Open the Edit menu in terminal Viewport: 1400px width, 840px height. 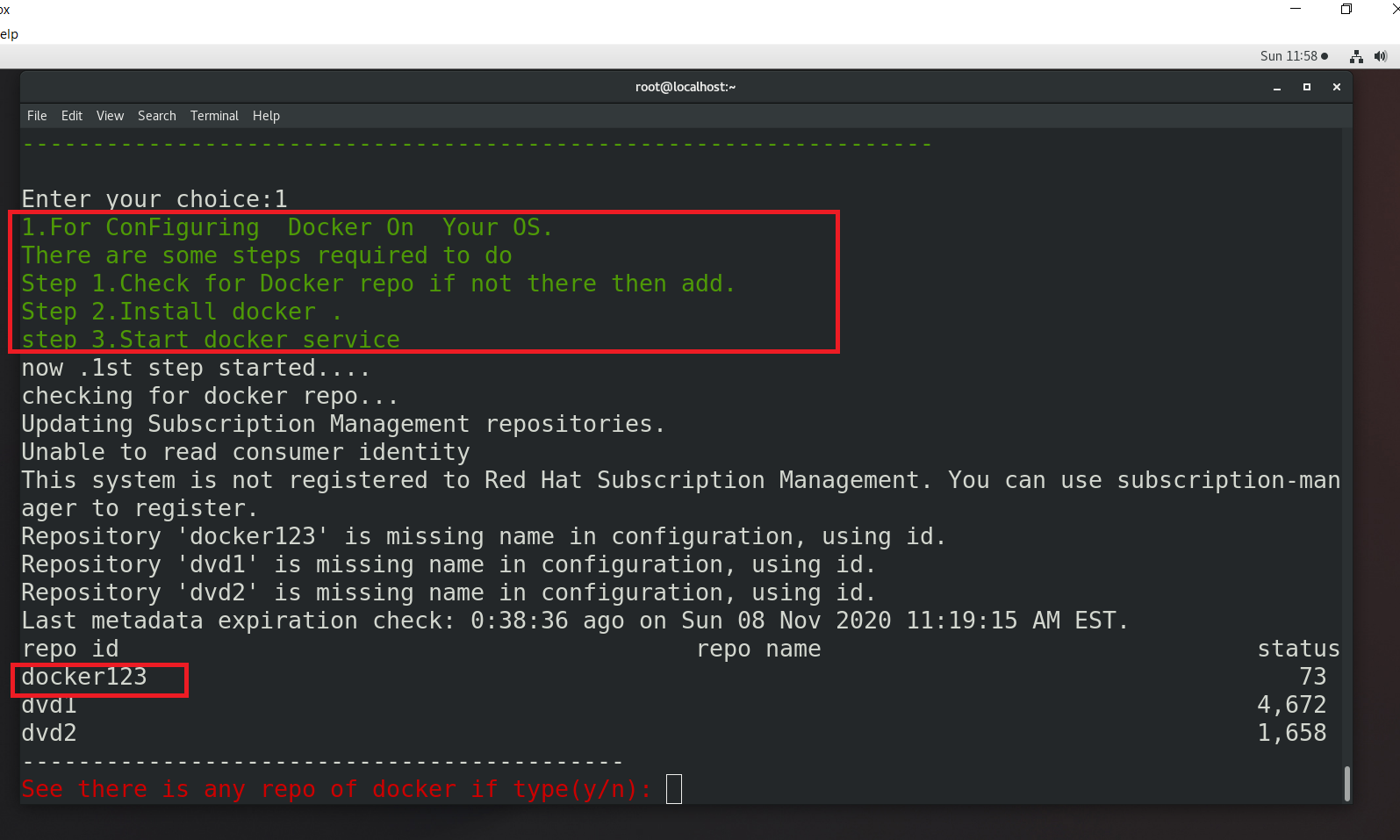tap(72, 116)
